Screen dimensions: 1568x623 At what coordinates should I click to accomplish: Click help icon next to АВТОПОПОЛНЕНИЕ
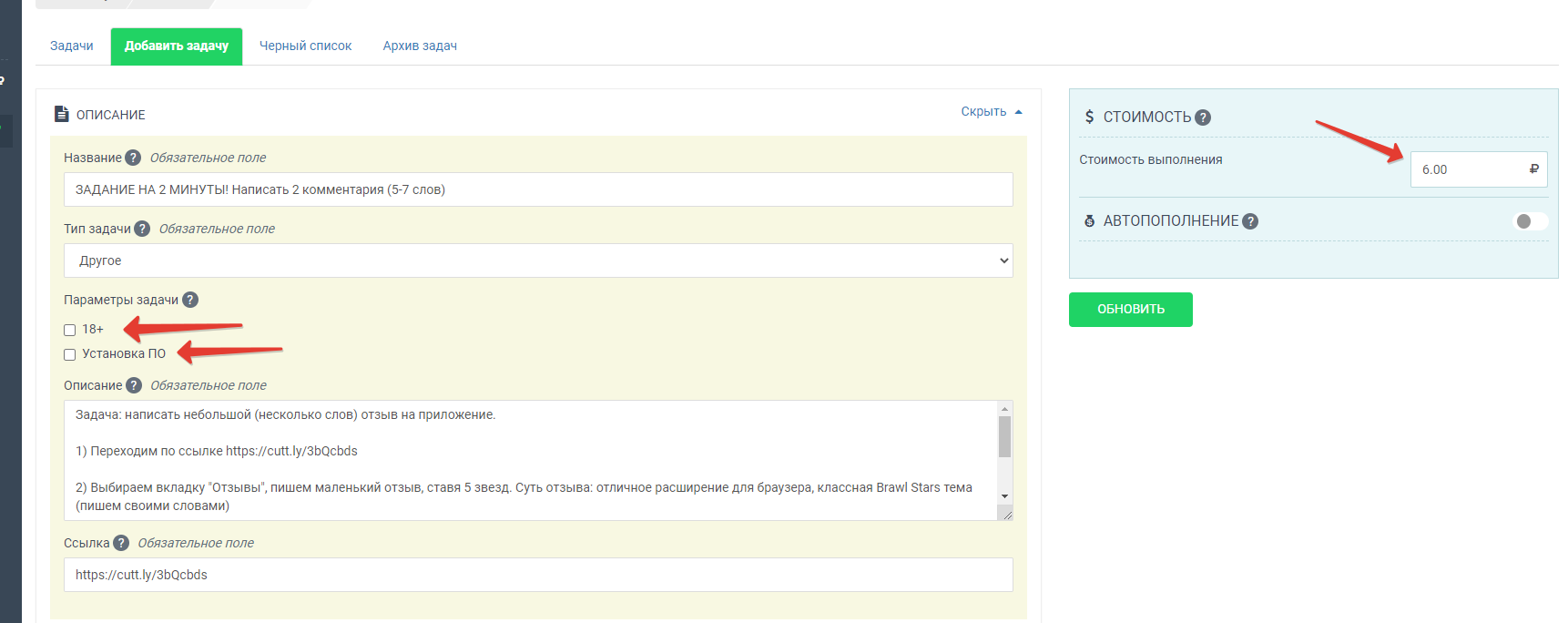[x=1250, y=221]
